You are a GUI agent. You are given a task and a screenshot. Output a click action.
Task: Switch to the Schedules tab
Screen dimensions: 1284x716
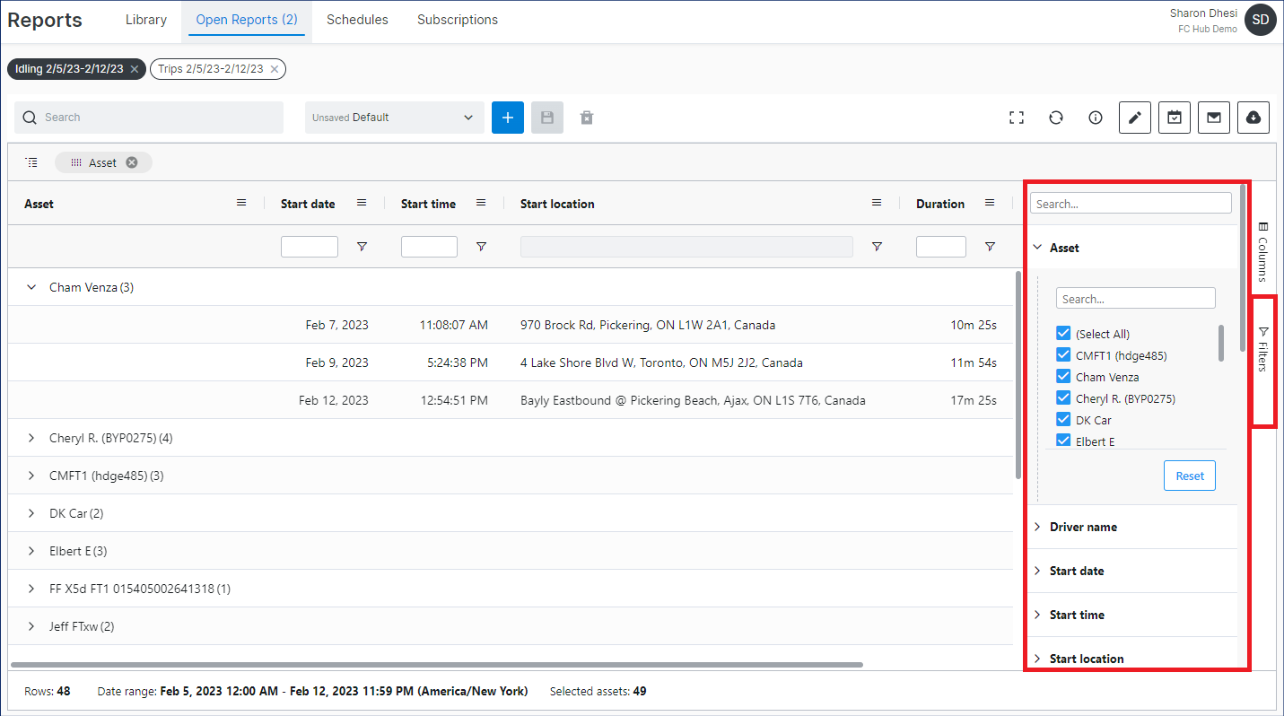click(x=357, y=20)
